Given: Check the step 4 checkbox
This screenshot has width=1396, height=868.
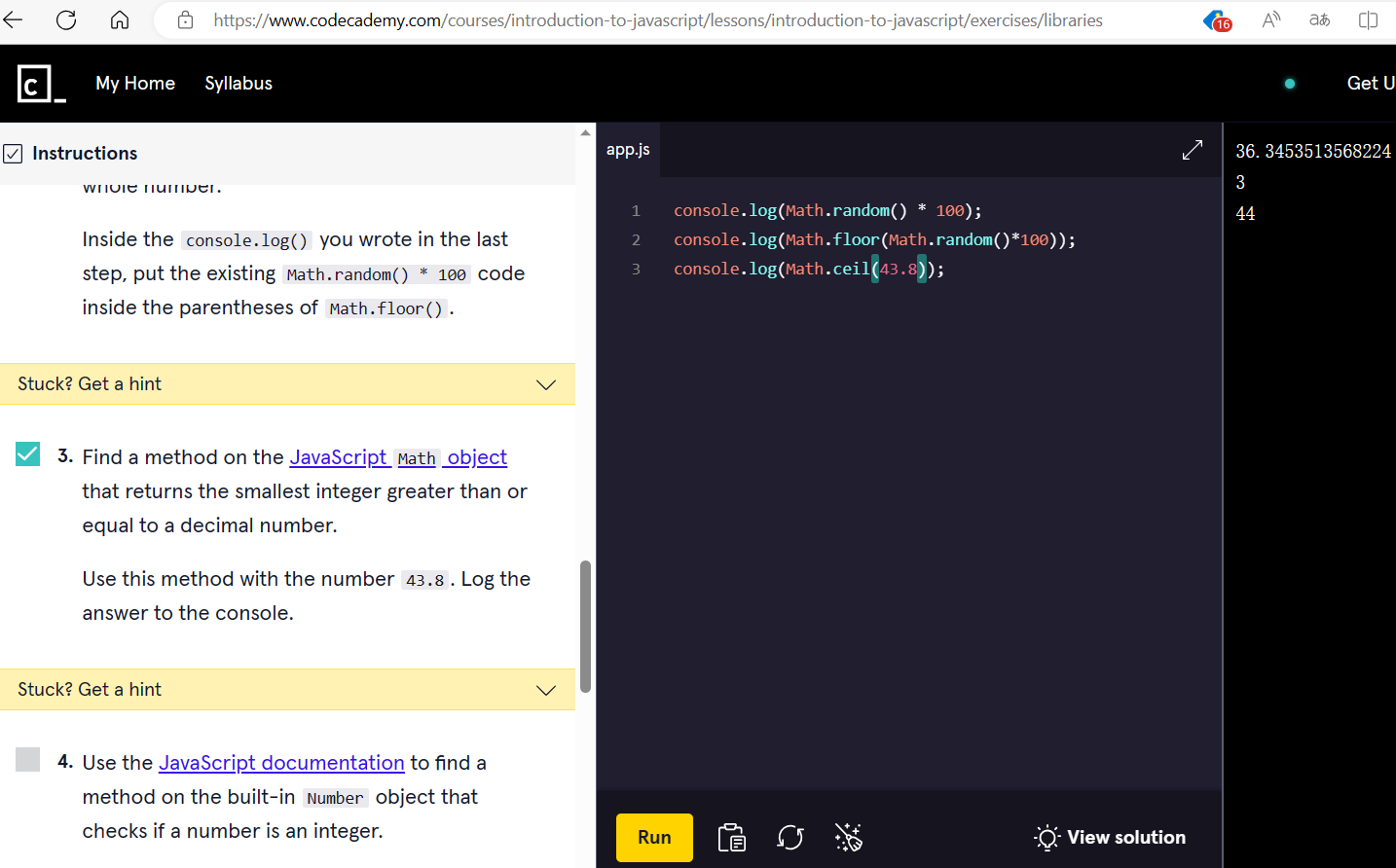Looking at the screenshot, I should coord(28,760).
